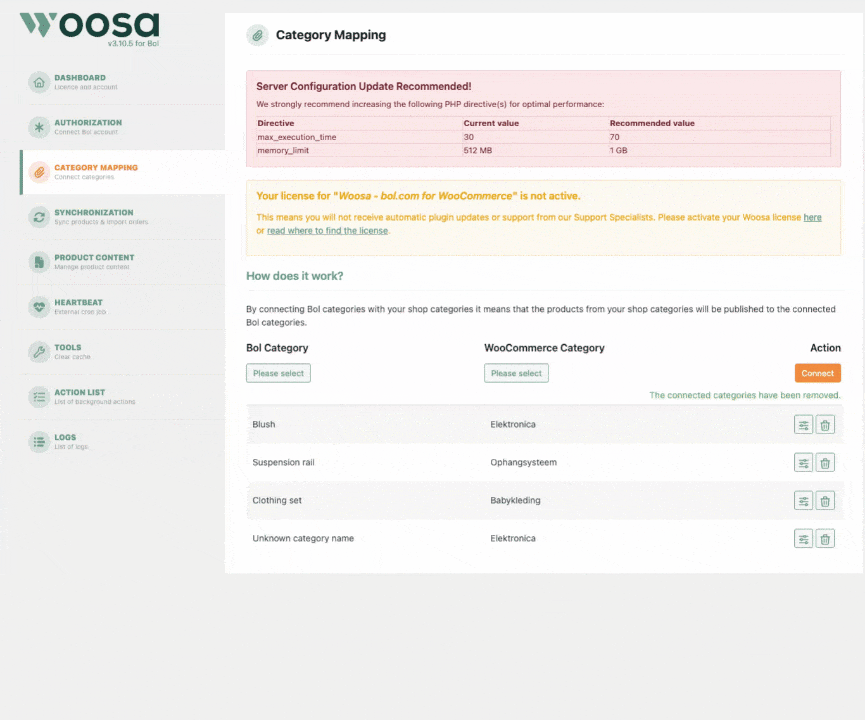
Task: Click the Unknown category name text
Action: 303,538
